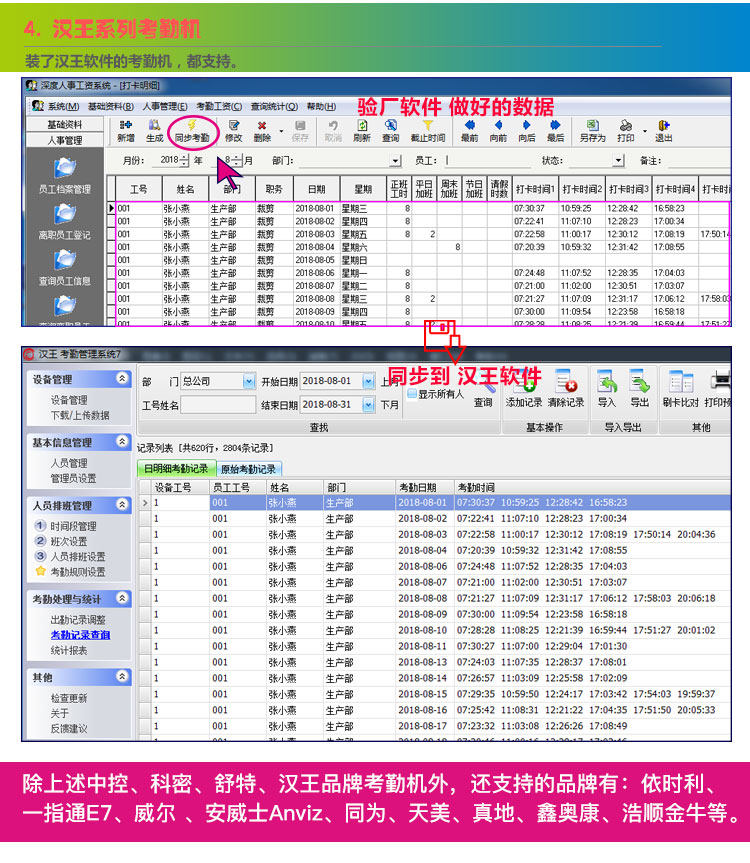Click the year 2018 stepper
The width and height of the screenshot is (750, 863).
184,161
